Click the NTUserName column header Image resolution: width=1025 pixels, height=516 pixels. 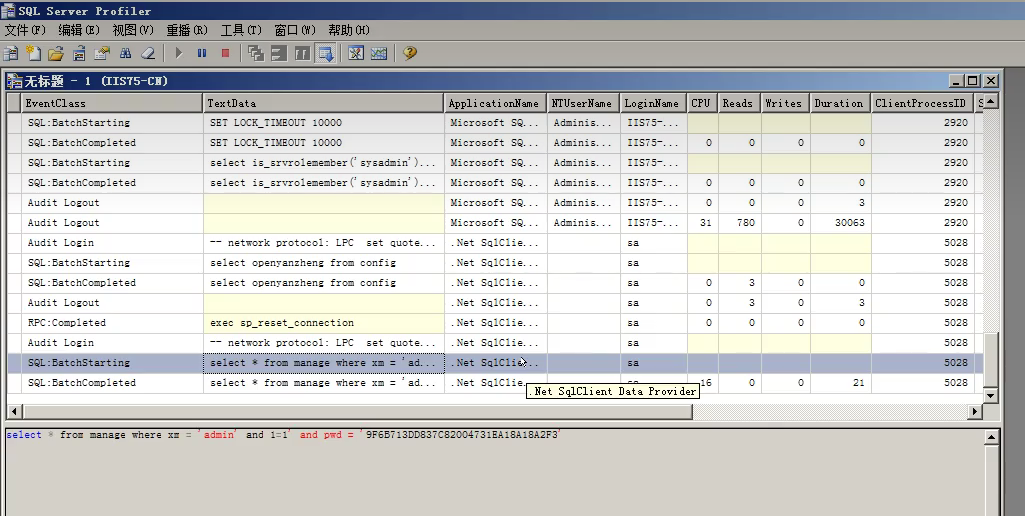(x=583, y=103)
